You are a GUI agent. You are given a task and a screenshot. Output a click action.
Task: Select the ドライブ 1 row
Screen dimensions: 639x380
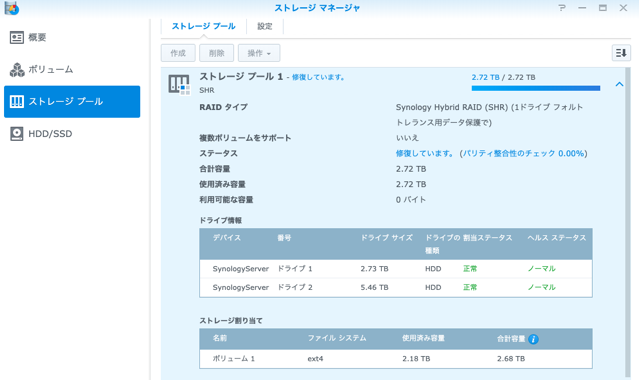[396, 269]
